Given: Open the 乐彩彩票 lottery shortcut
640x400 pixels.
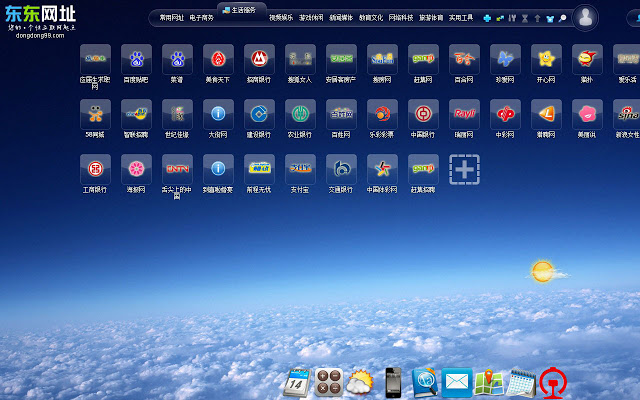Looking at the screenshot, I should click(382, 114).
